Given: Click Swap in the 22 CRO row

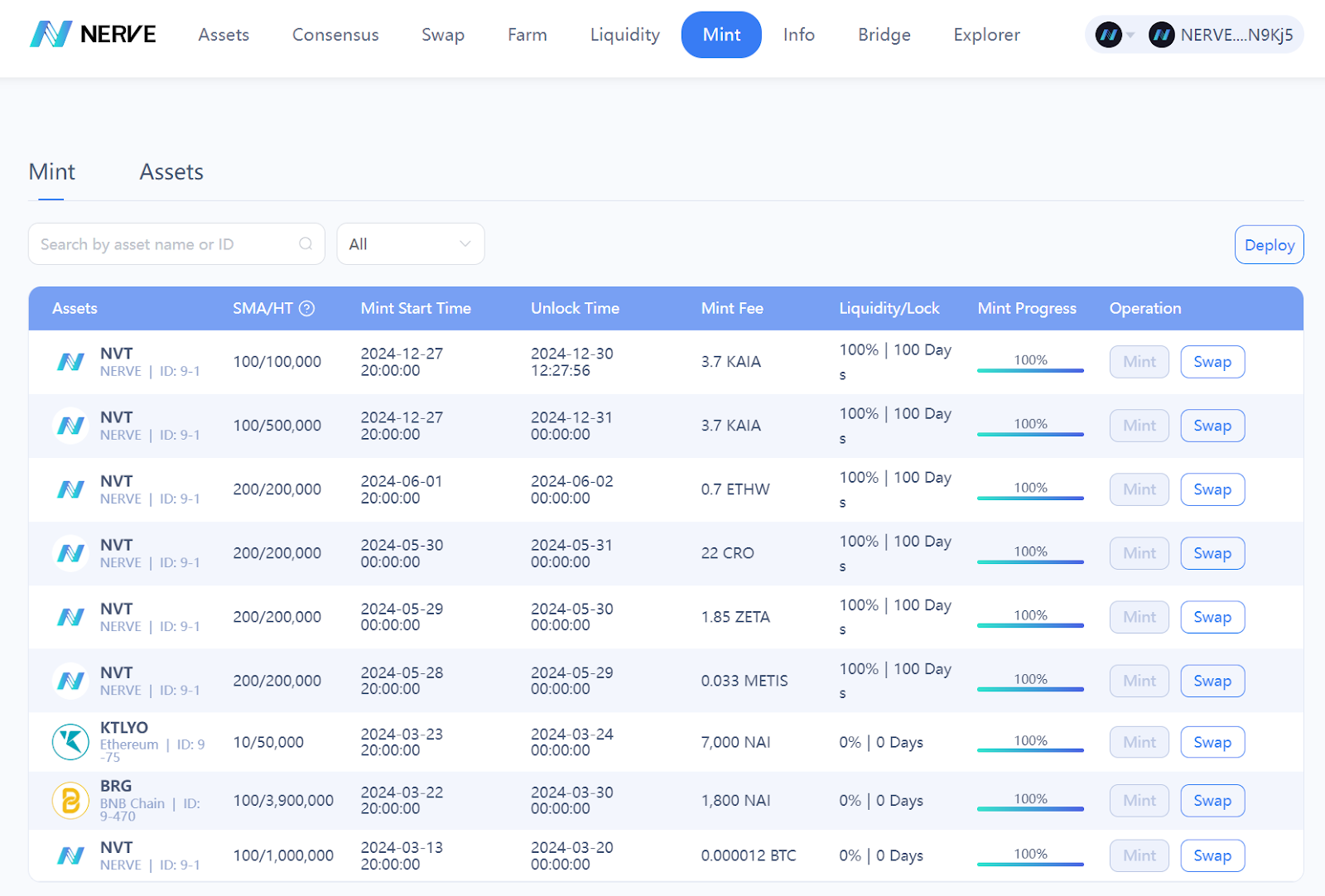Looking at the screenshot, I should (x=1212, y=553).
